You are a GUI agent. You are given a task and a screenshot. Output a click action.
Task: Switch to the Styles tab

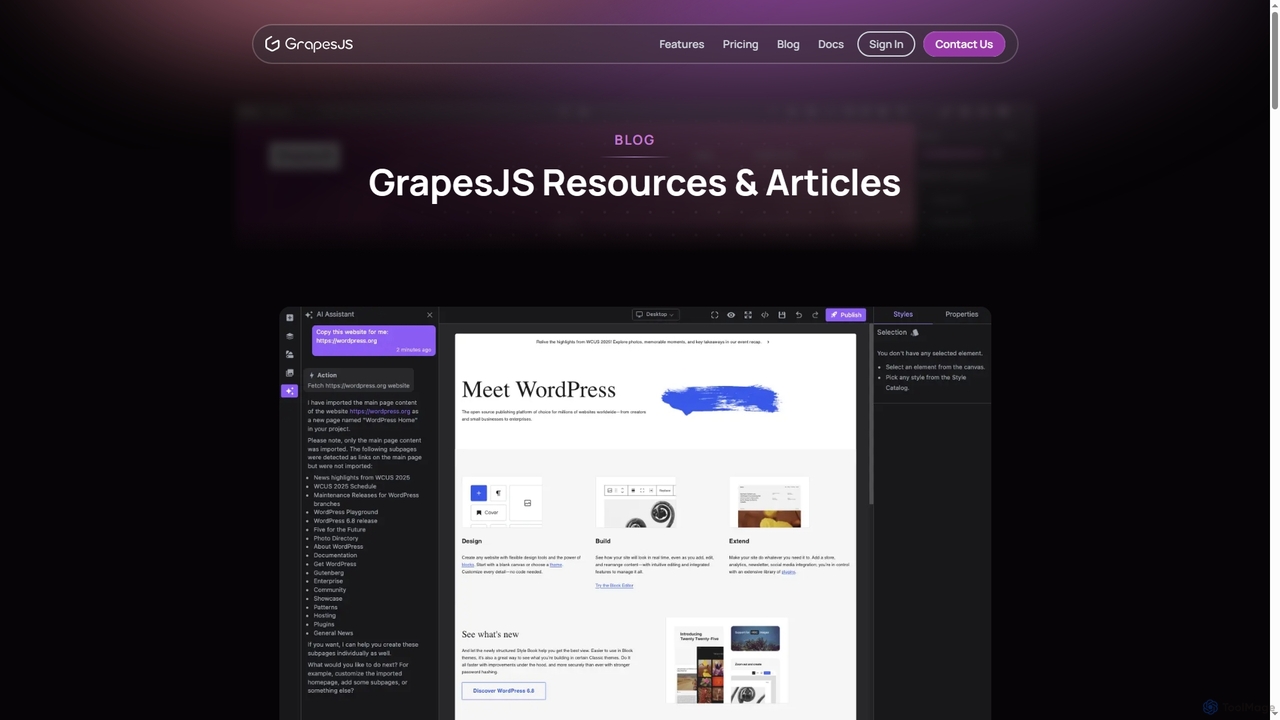point(903,314)
